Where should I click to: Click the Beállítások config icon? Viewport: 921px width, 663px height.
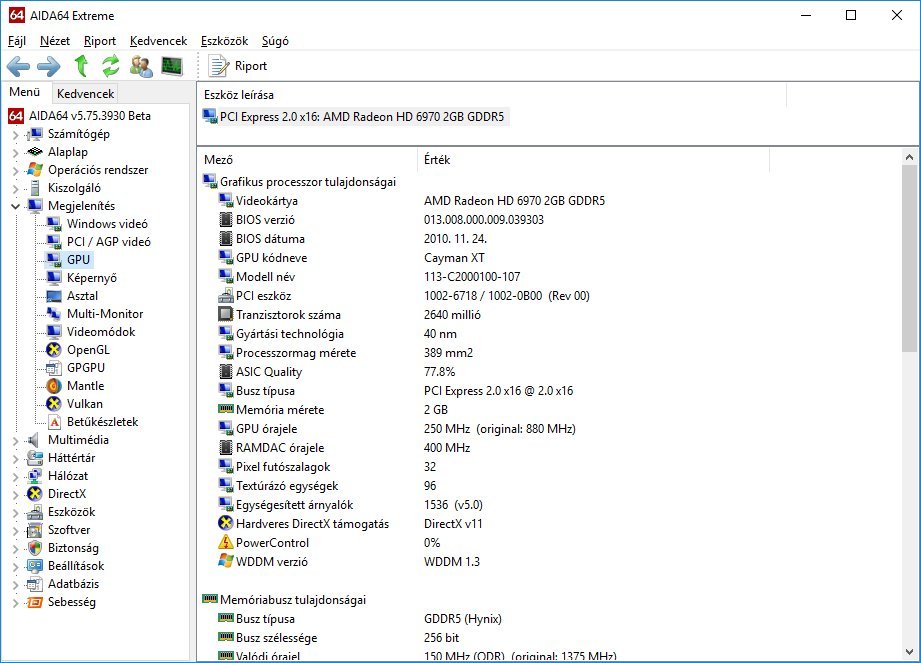35,566
